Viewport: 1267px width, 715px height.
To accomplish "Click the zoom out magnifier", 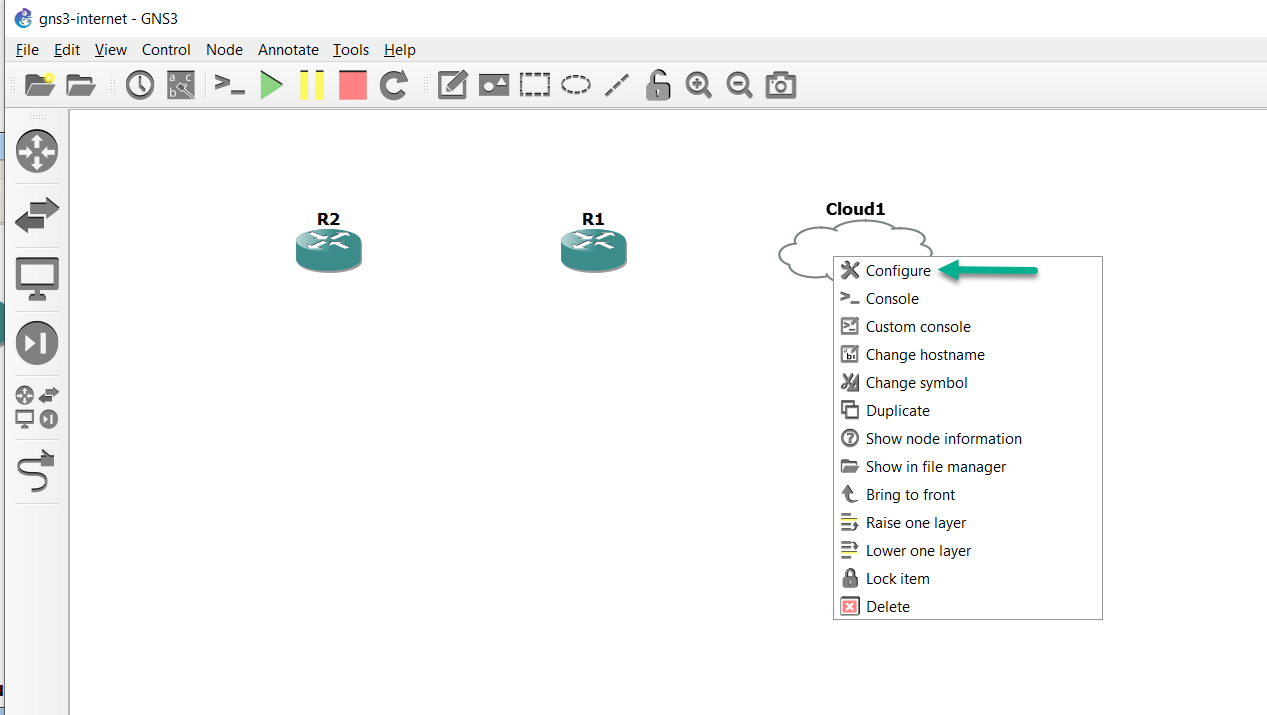I will tap(740, 85).
